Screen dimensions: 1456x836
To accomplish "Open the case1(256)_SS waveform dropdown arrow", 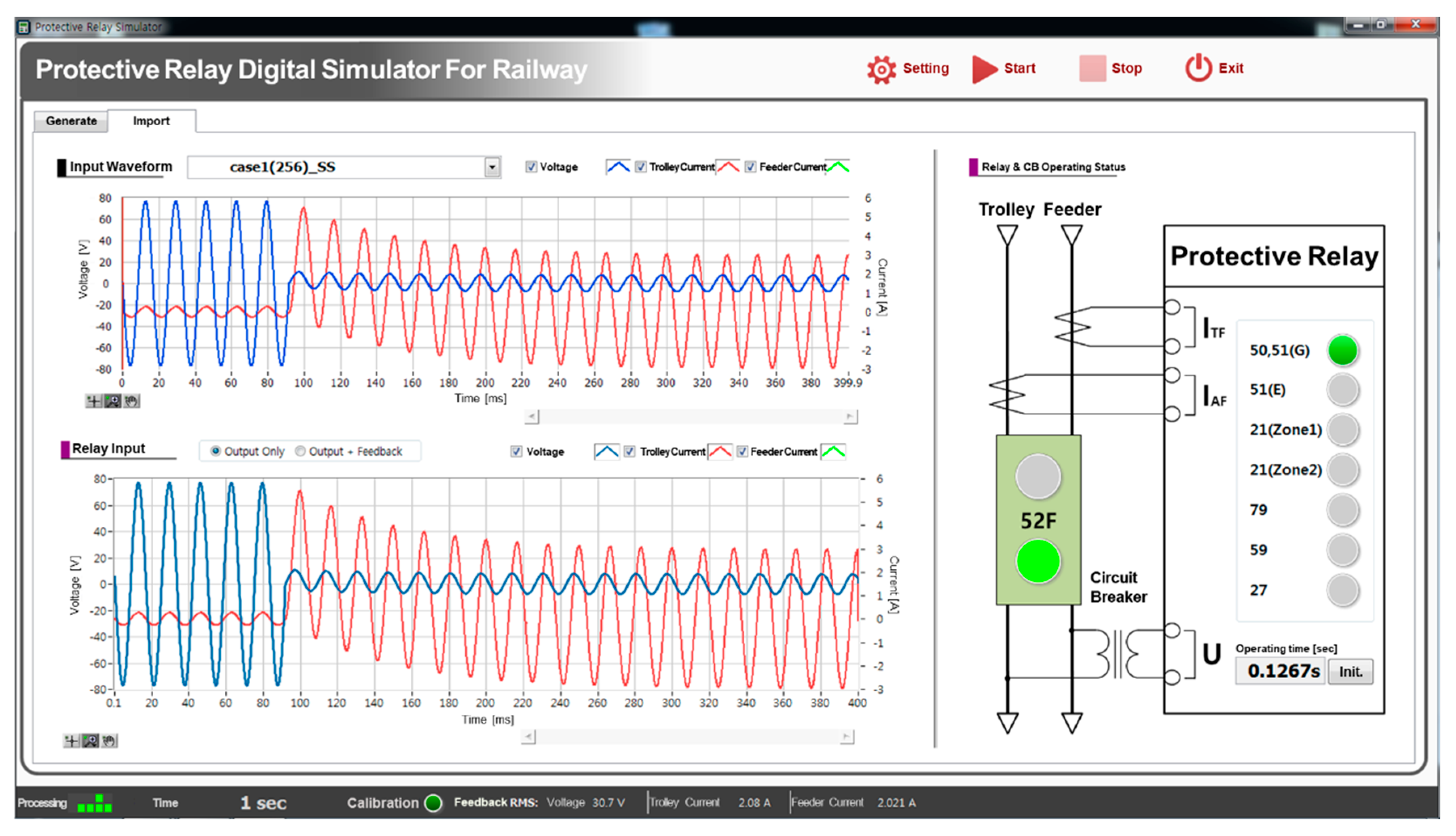I will [492, 167].
